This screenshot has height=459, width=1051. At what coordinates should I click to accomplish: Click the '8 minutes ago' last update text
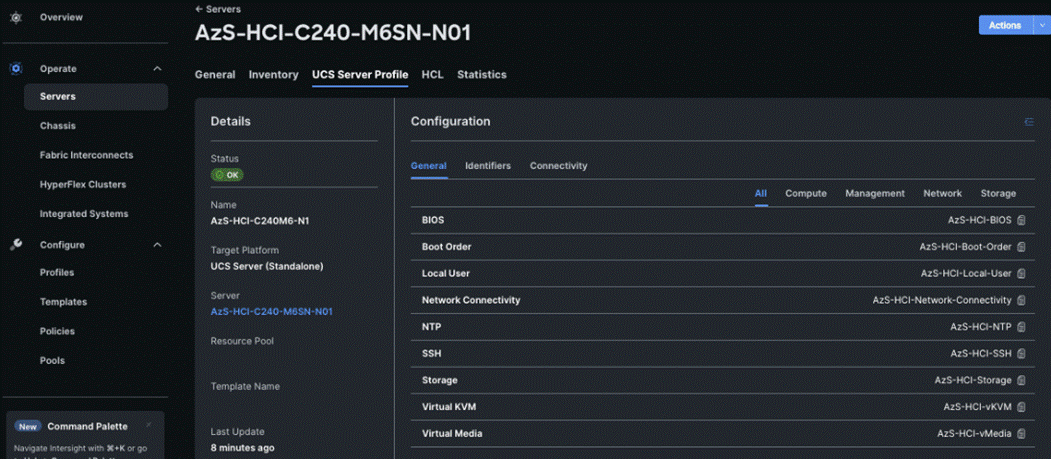coord(242,448)
